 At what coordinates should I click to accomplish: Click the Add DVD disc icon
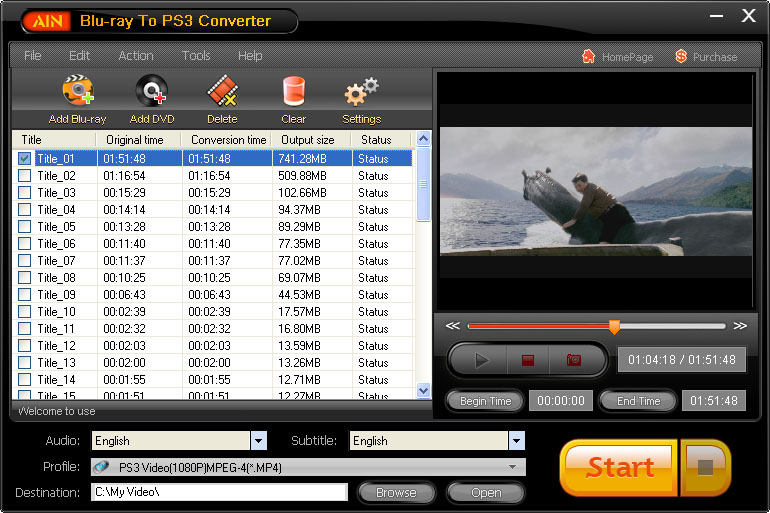tap(152, 90)
